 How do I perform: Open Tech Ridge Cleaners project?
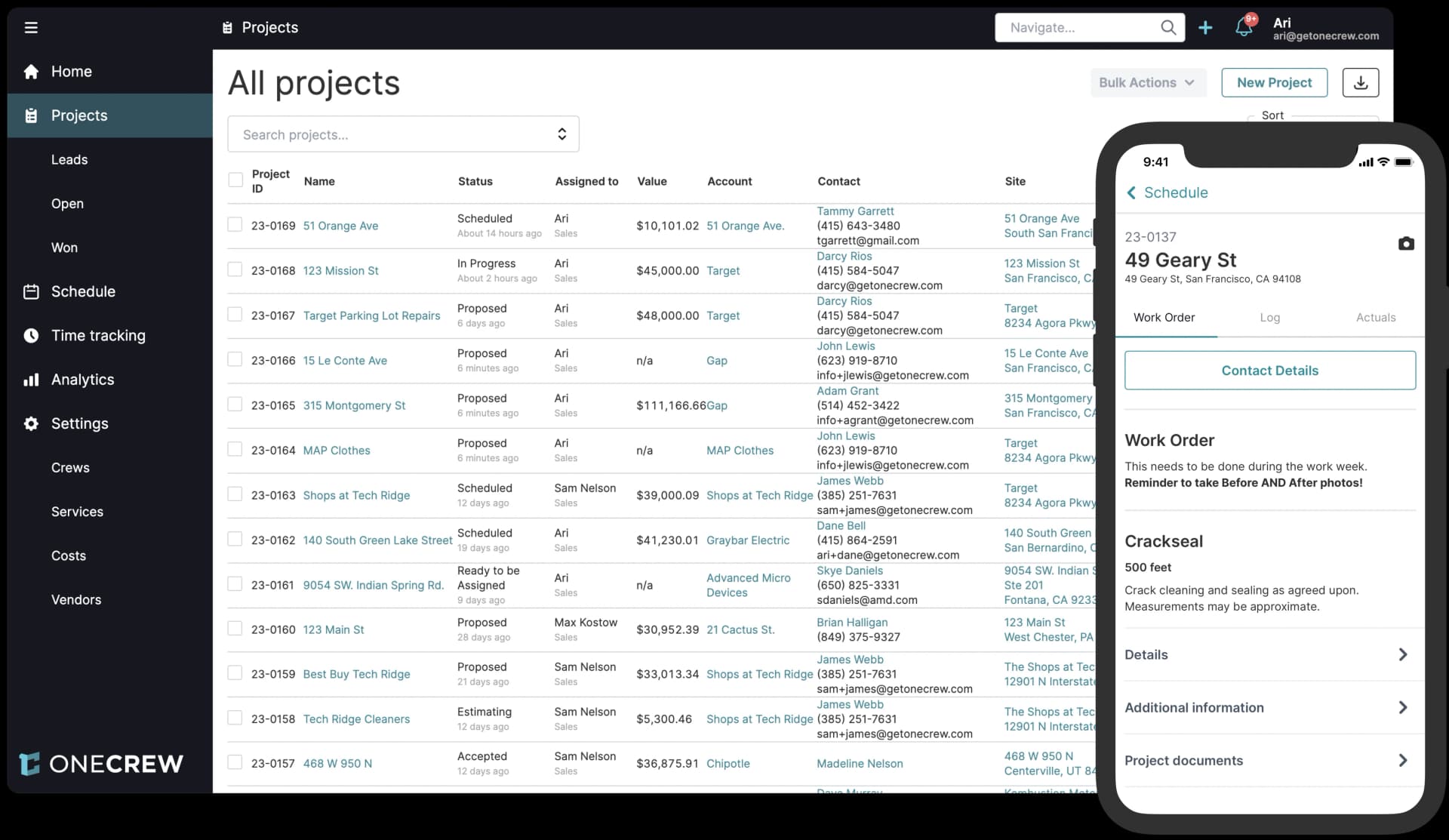[356, 719]
